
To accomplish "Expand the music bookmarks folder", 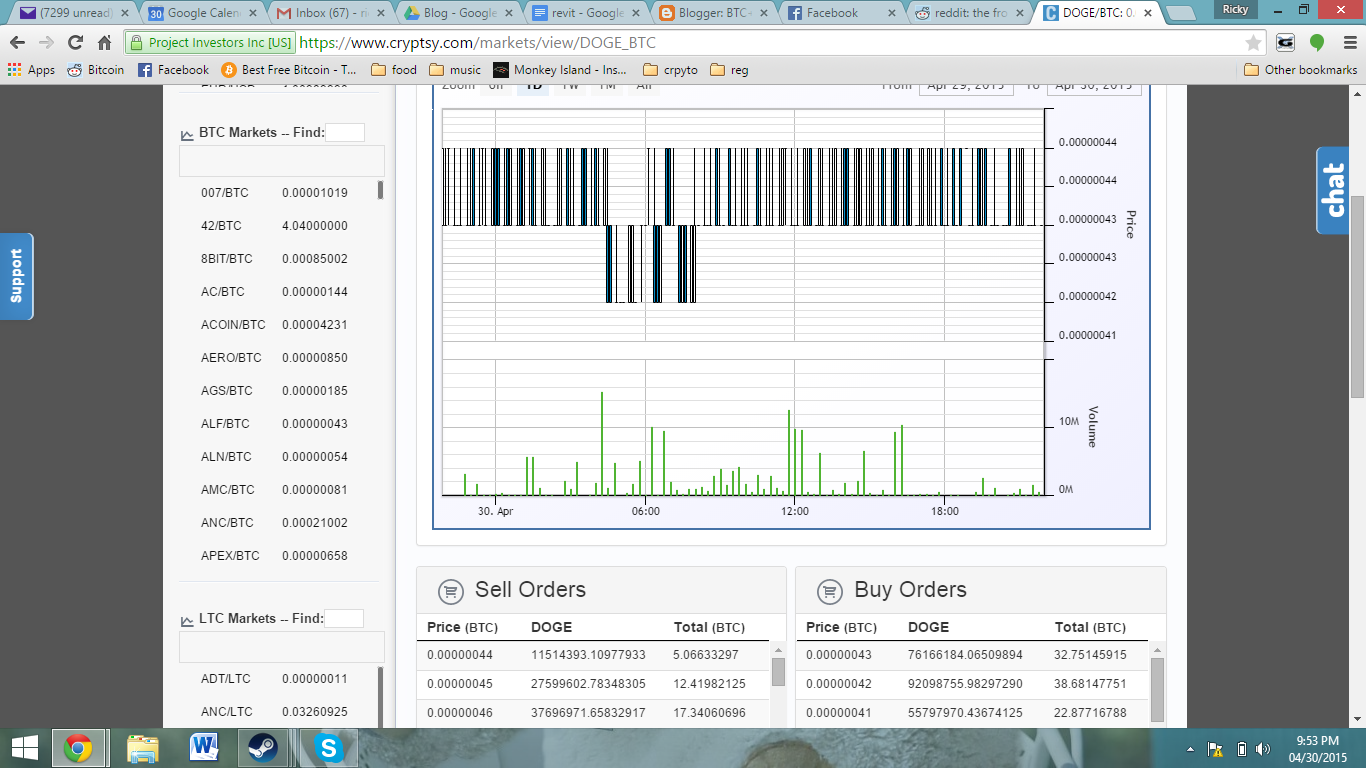I will [454, 70].
